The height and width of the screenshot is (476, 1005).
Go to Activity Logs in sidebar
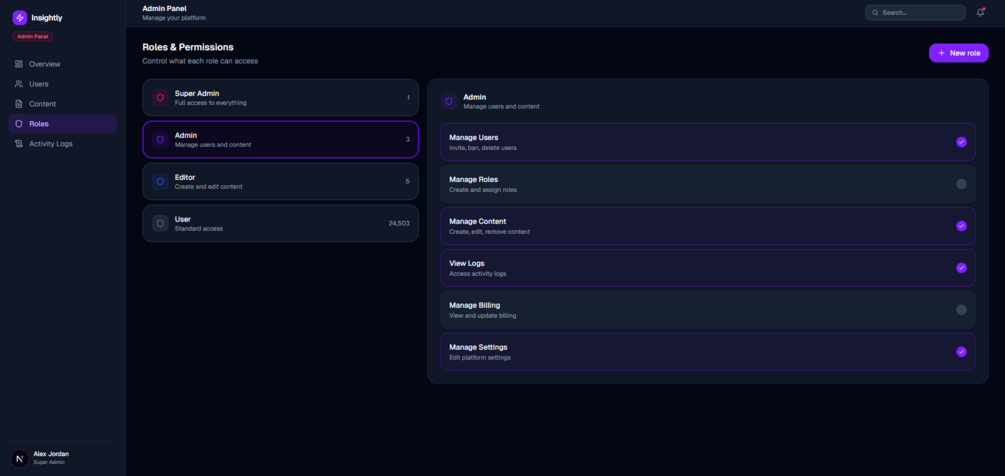point(62,144)
